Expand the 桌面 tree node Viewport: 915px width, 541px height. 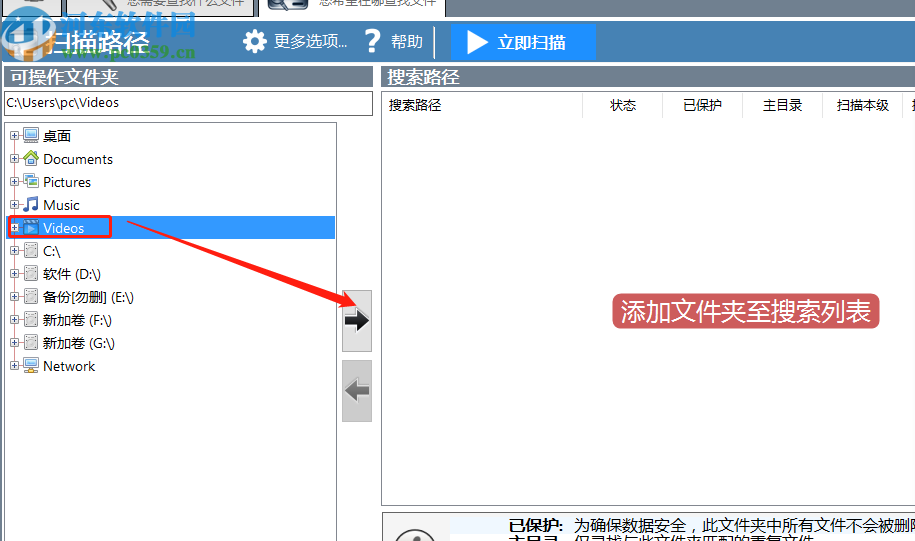click(x=15, y=135)
